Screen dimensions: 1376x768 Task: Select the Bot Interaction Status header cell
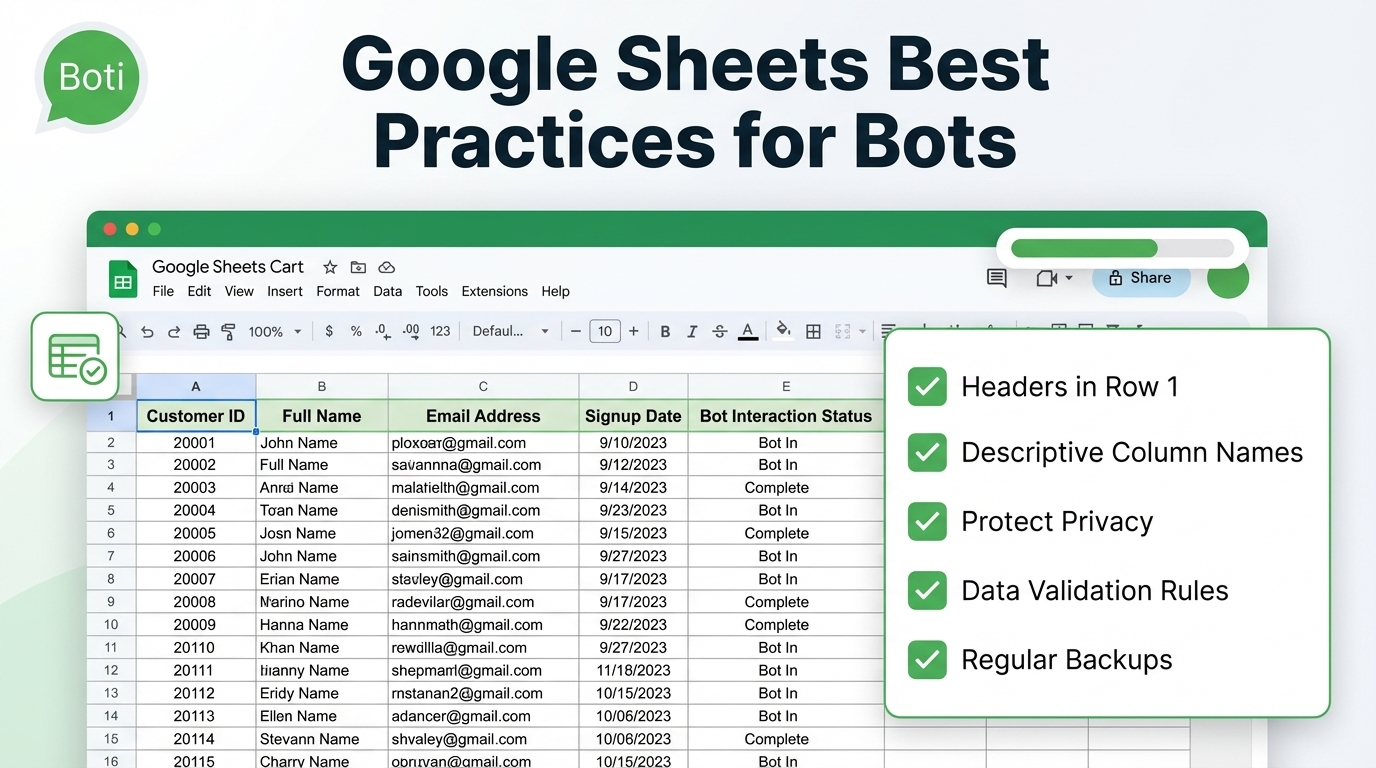[x=786, y=416]
